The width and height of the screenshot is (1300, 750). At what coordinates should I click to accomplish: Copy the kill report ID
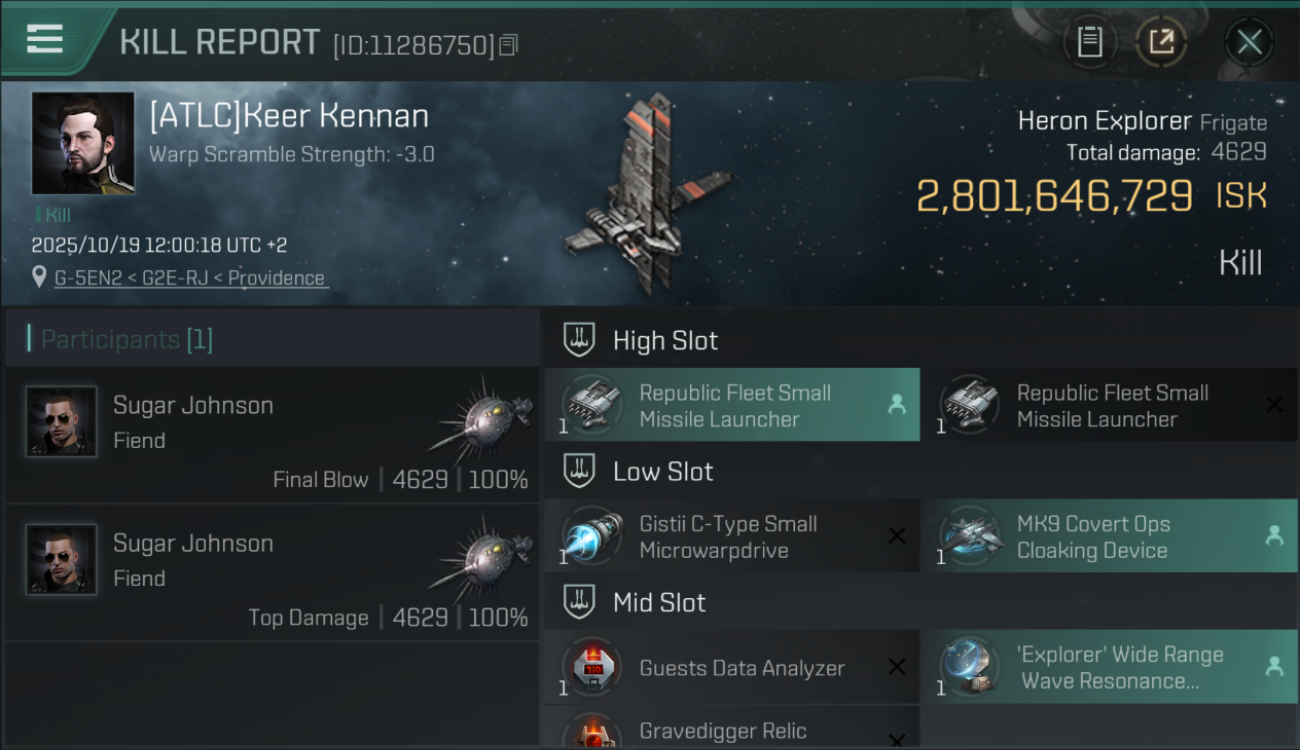[508, 45]
